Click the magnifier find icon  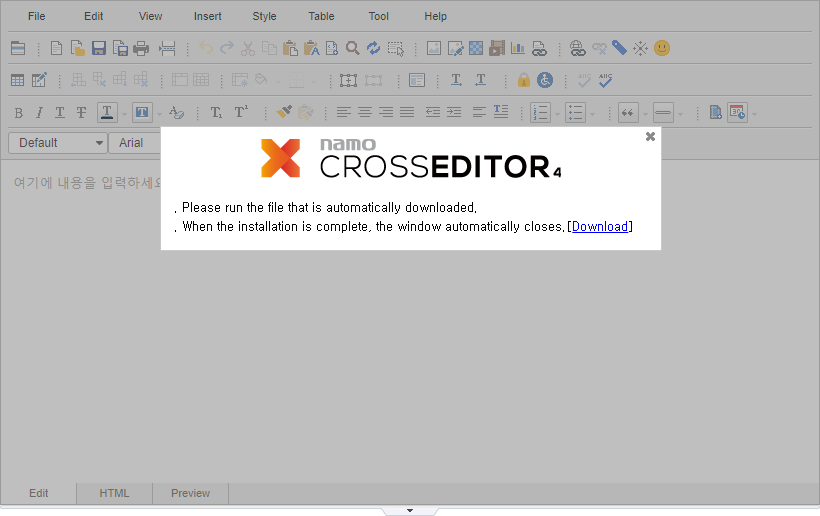352,48
